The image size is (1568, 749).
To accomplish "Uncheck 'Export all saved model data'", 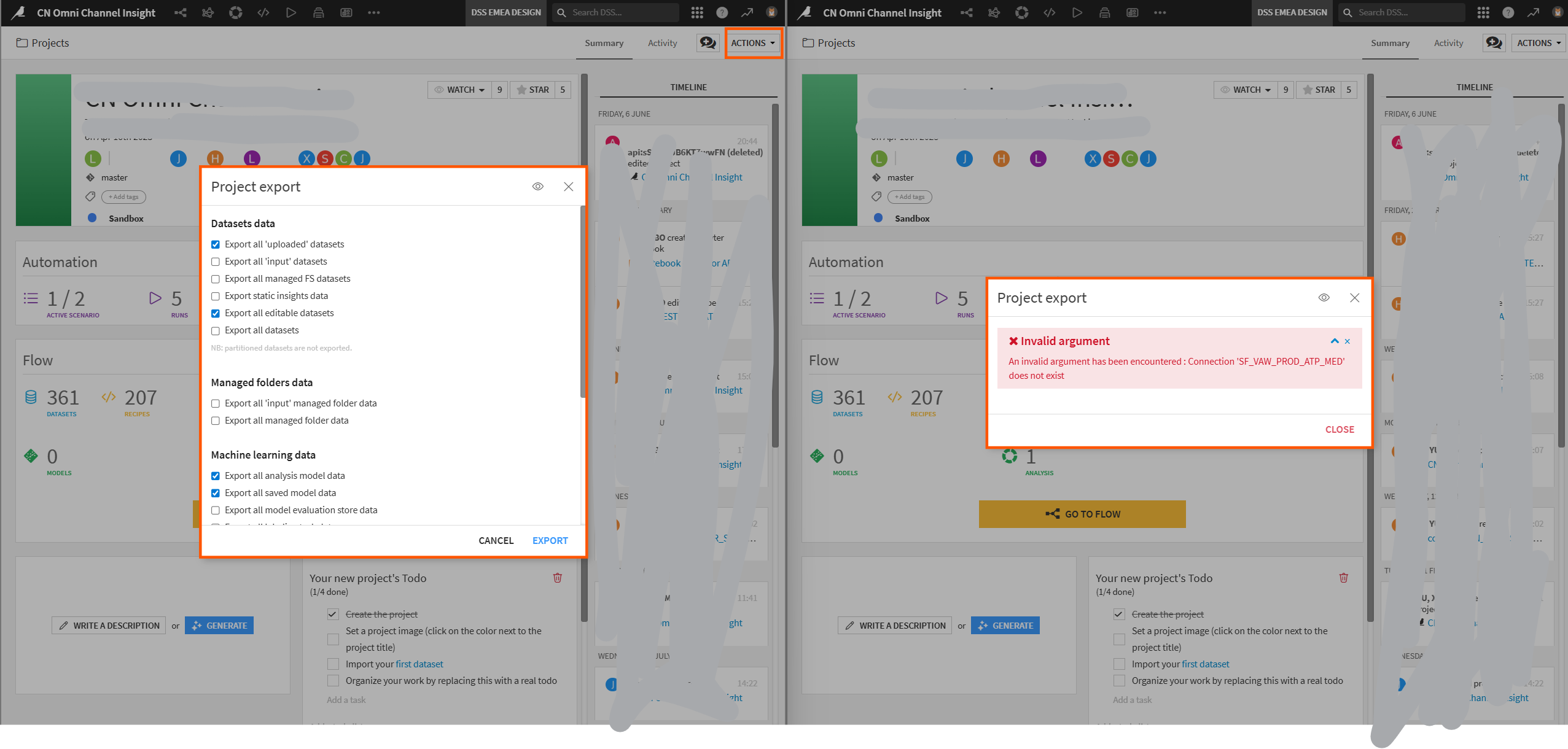I will coord(216,493).
